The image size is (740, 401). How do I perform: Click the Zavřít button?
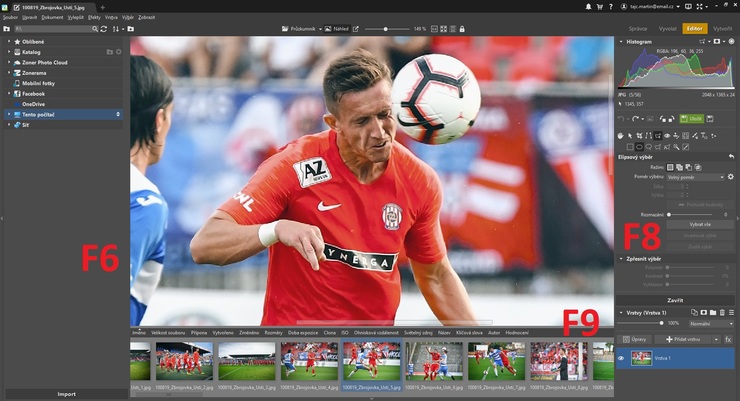click(675, 299)
